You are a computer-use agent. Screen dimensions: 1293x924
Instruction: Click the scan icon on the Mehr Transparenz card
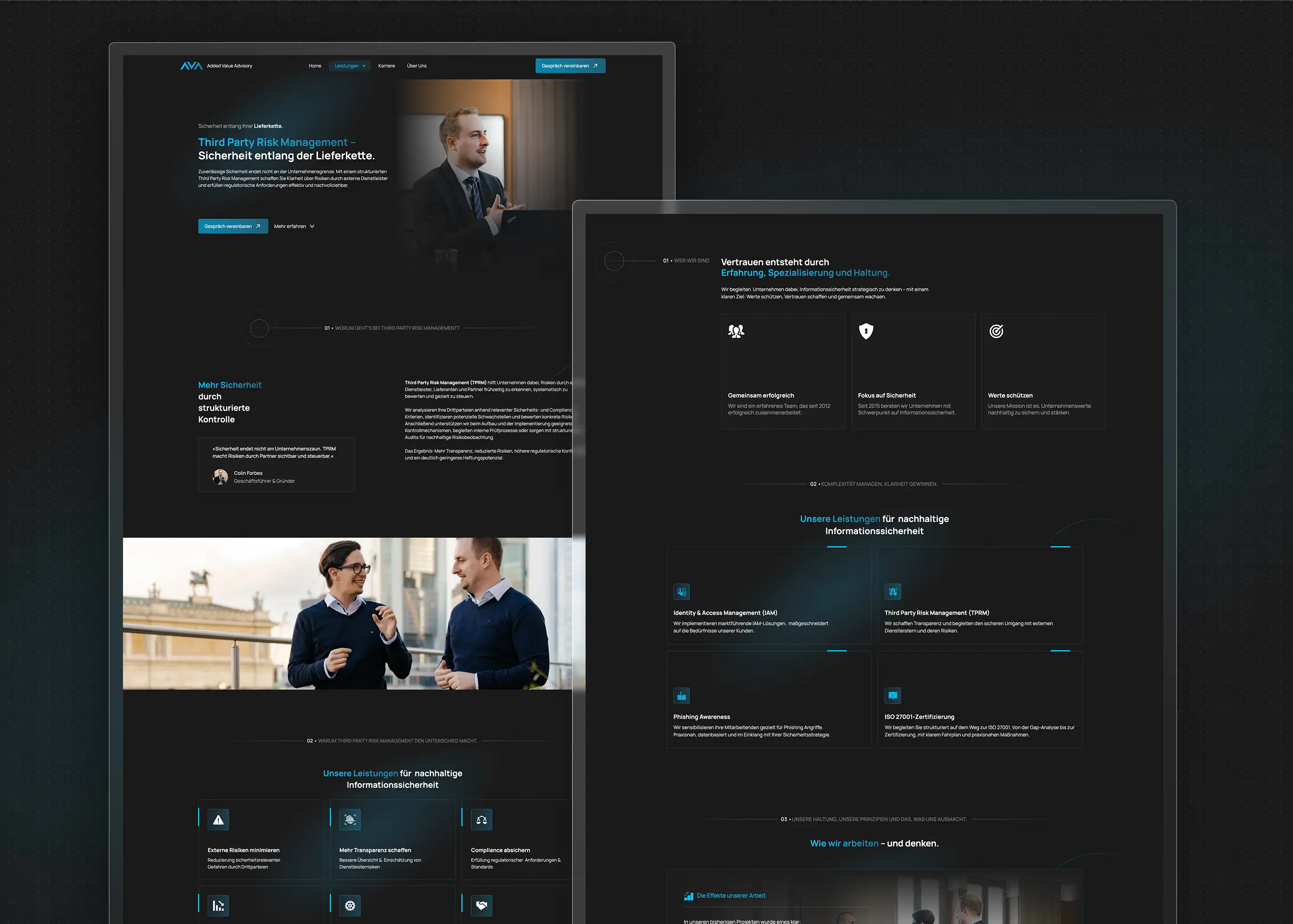tap(350, 820)
